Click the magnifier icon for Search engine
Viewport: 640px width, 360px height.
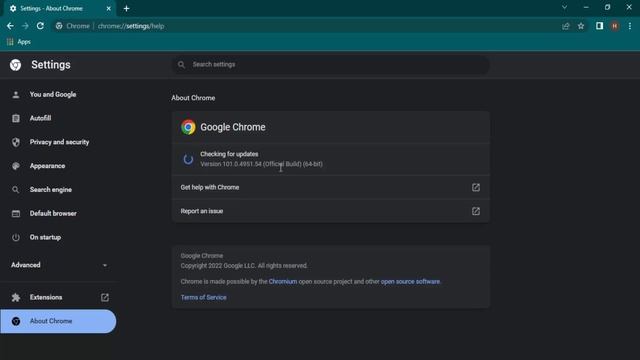(x=16, y=190)
